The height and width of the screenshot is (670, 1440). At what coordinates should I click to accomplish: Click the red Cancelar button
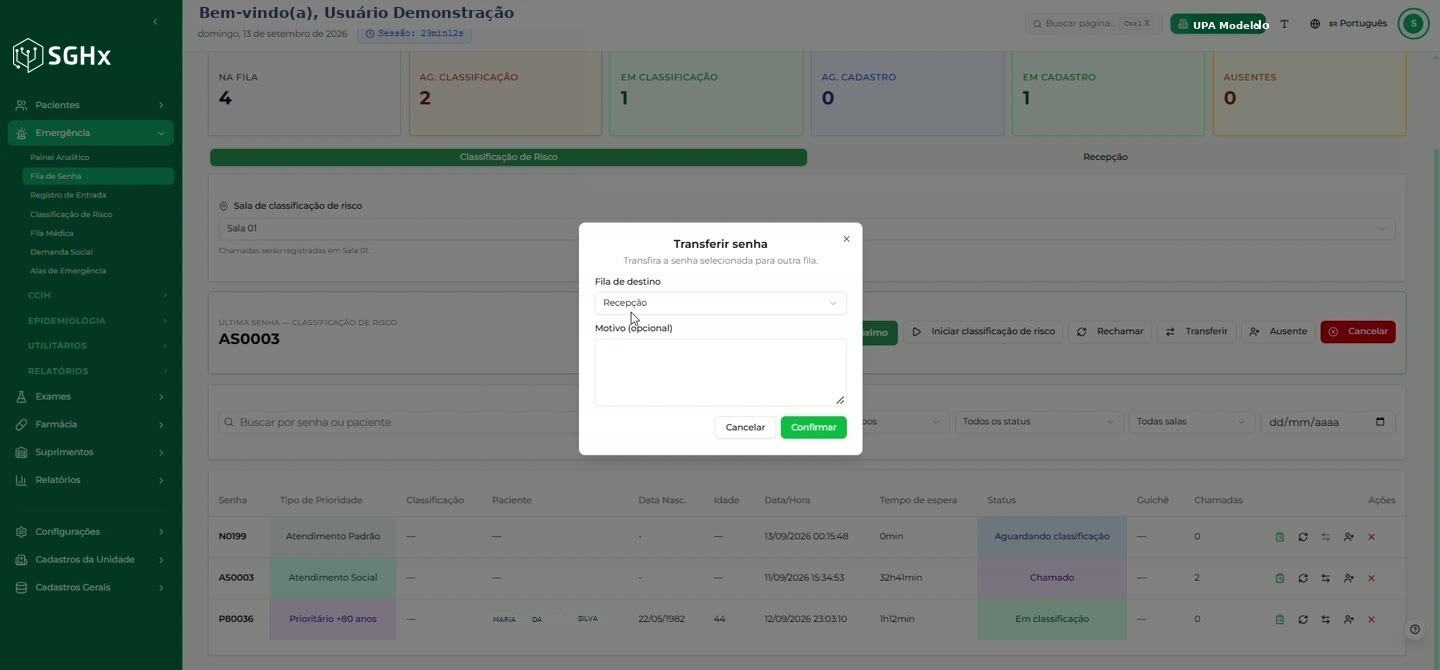click(x=1358, y=332)
